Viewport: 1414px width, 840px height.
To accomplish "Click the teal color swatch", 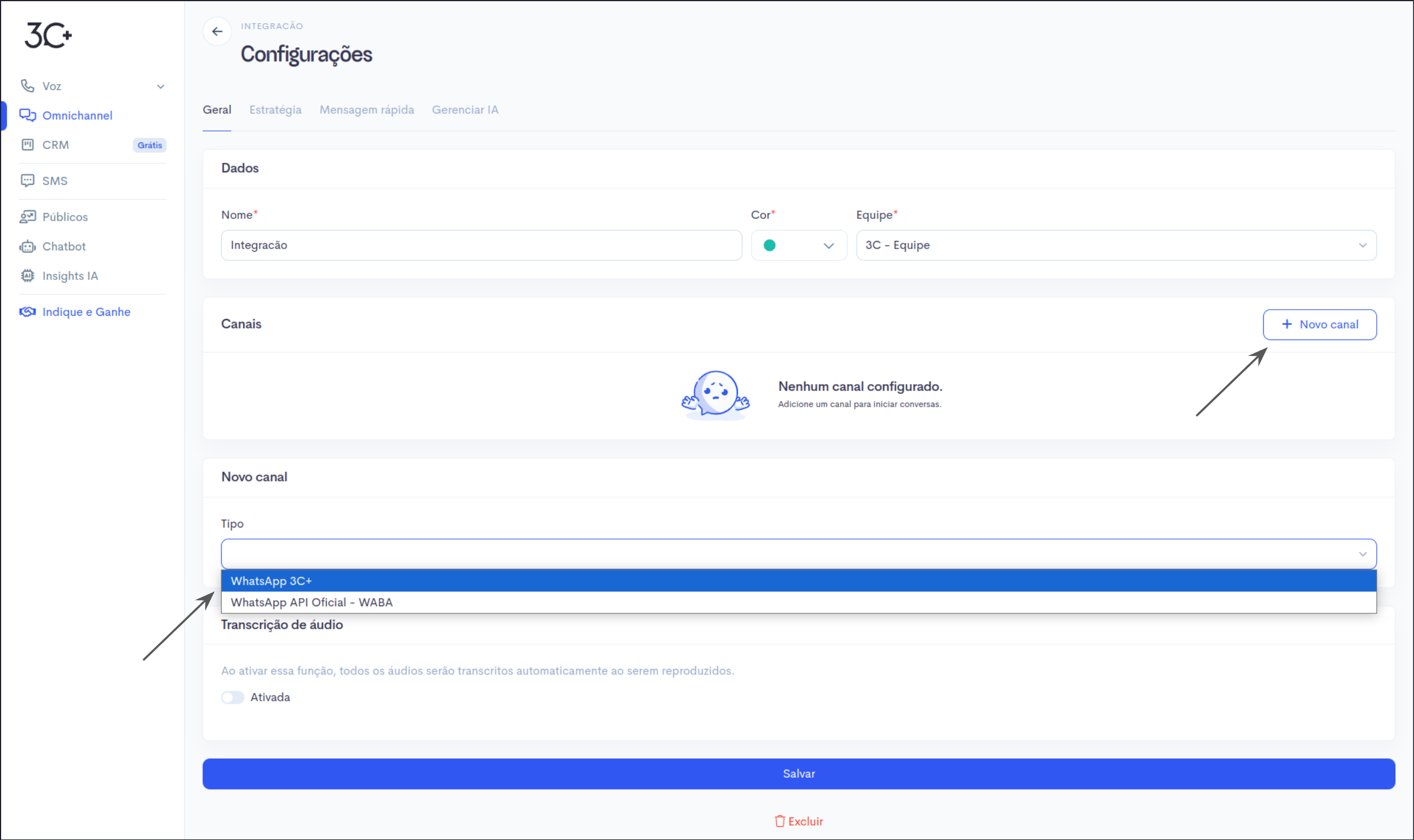I will [769, 245].
